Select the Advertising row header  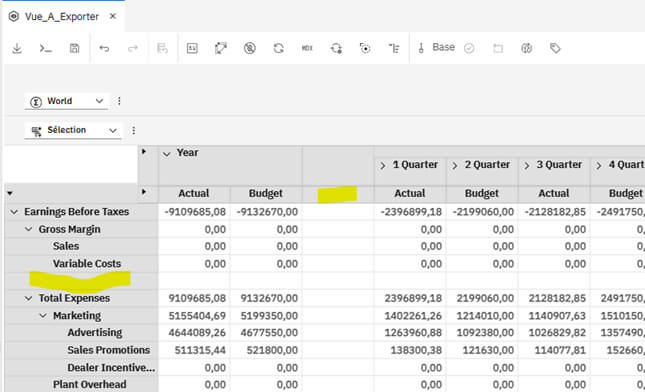coord(95,332)
